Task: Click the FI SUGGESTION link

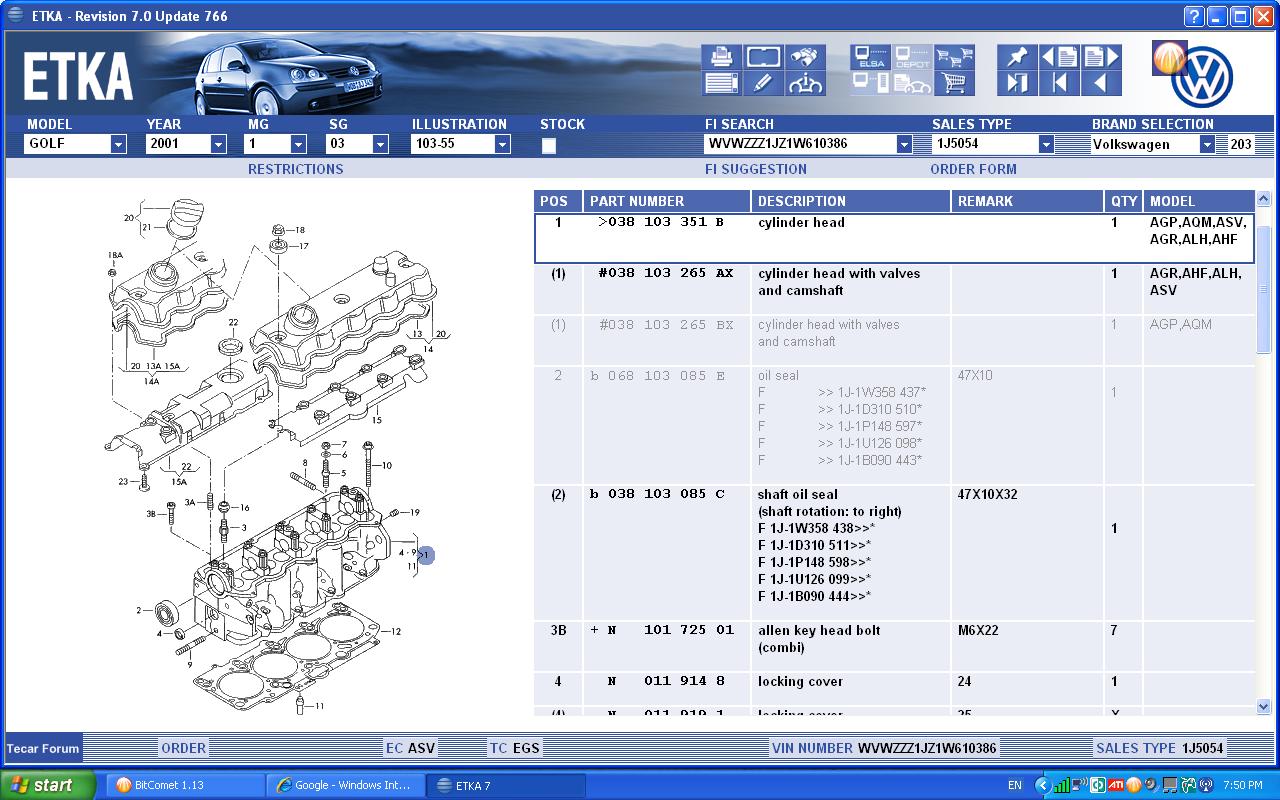Action: tap(756, 169)
